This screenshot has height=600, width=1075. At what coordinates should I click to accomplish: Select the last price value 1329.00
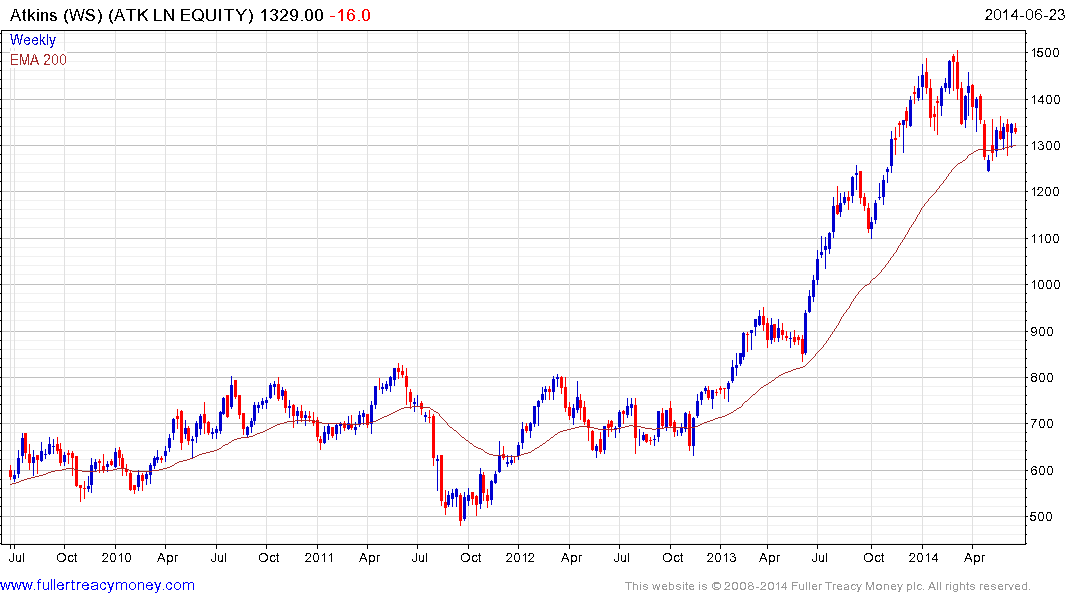coord(291,15)
